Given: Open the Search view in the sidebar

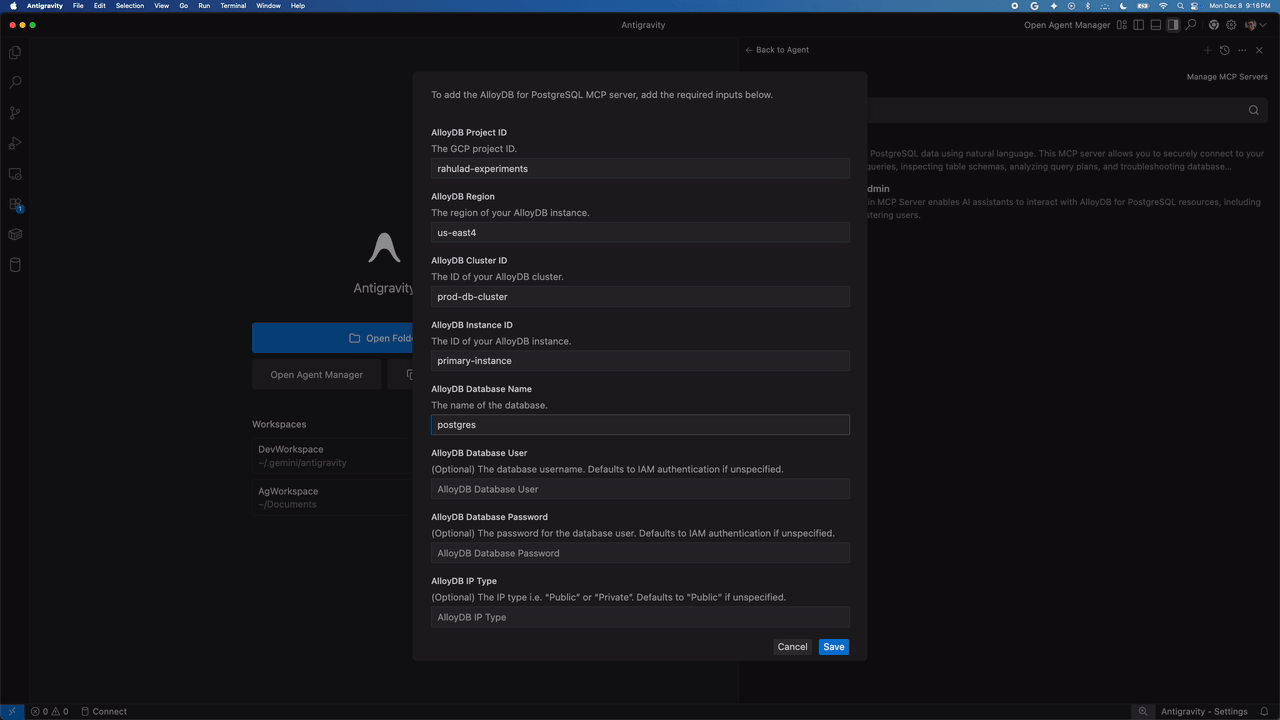Looking at the screenshot, I should (15, 82).
